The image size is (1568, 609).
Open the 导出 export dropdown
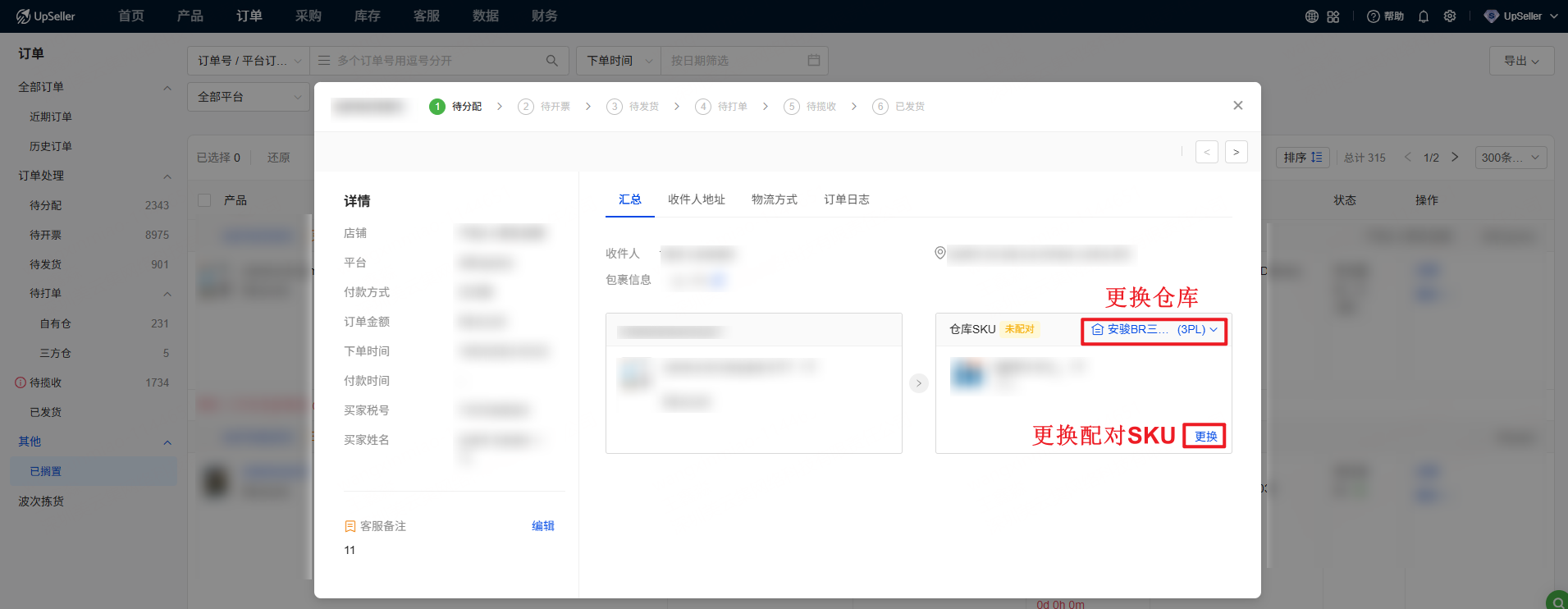click(1521, 61)
